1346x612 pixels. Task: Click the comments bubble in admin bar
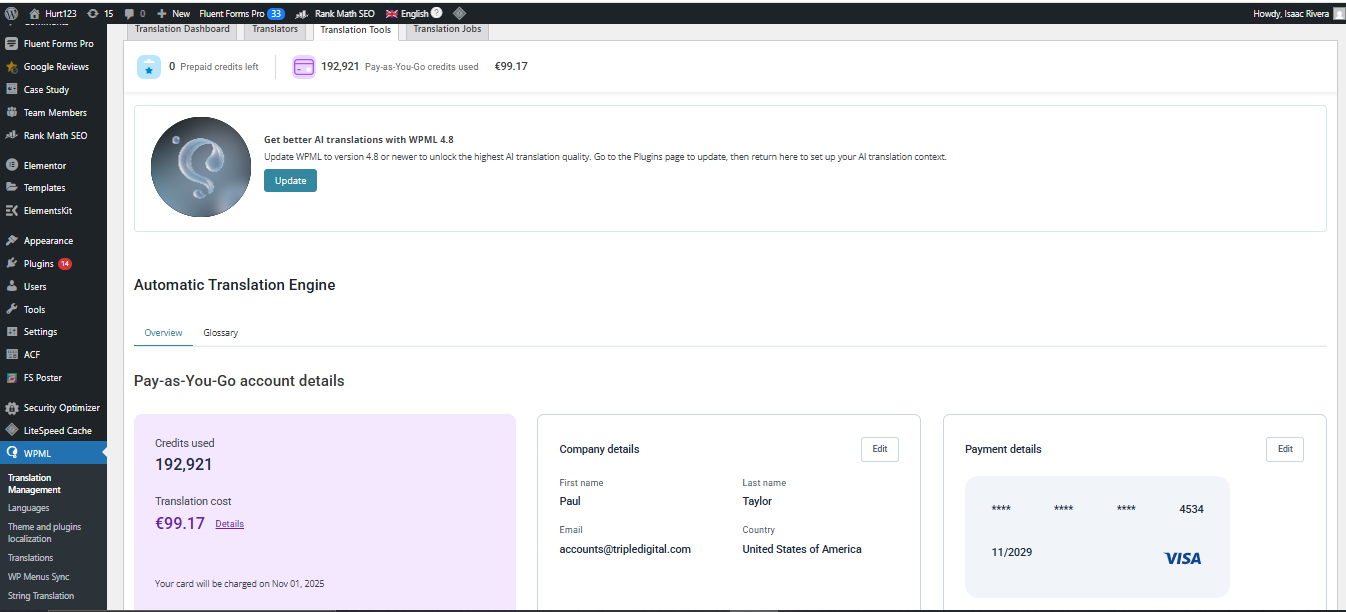(129, 13)
